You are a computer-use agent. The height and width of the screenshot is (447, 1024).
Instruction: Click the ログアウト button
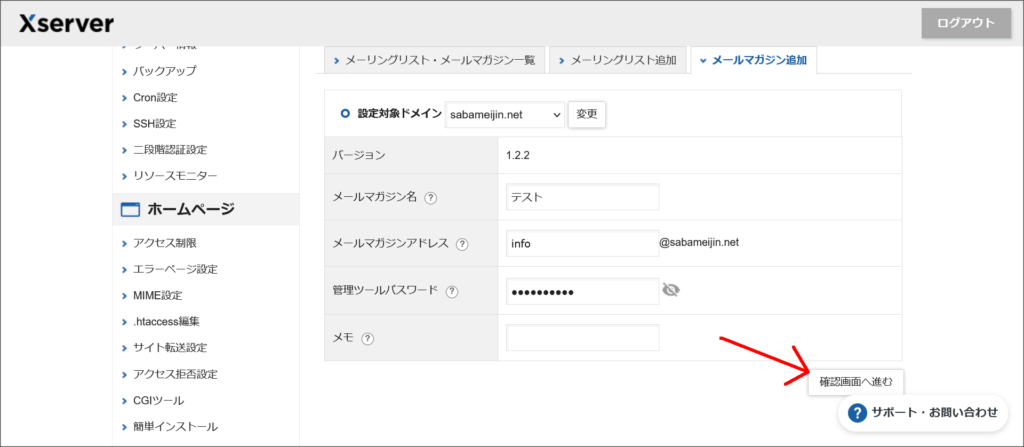pos(966,24)
